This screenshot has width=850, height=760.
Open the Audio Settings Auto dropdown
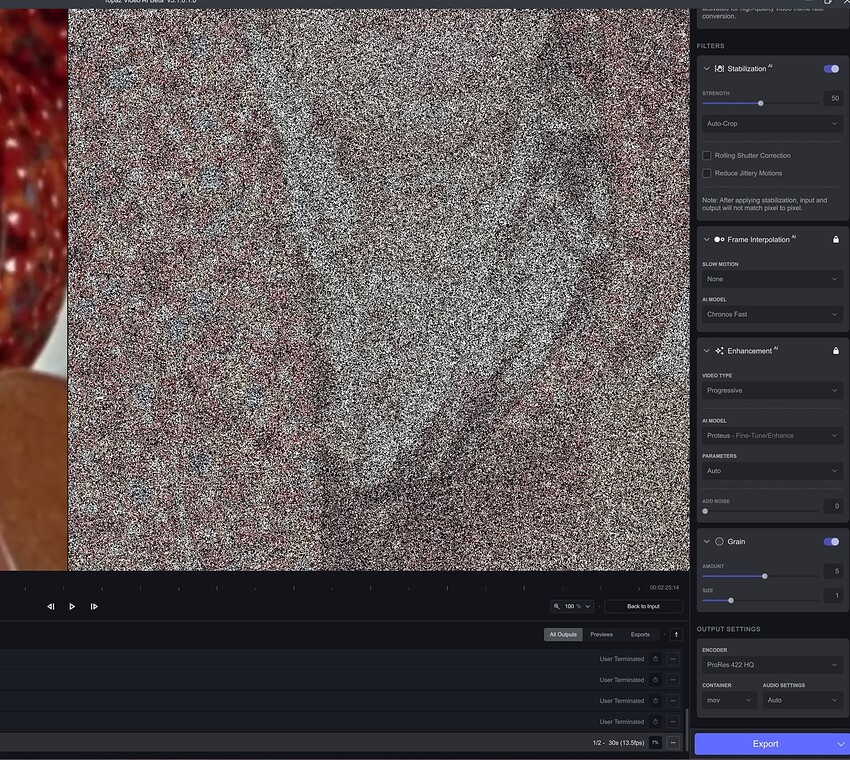point(802,700)
